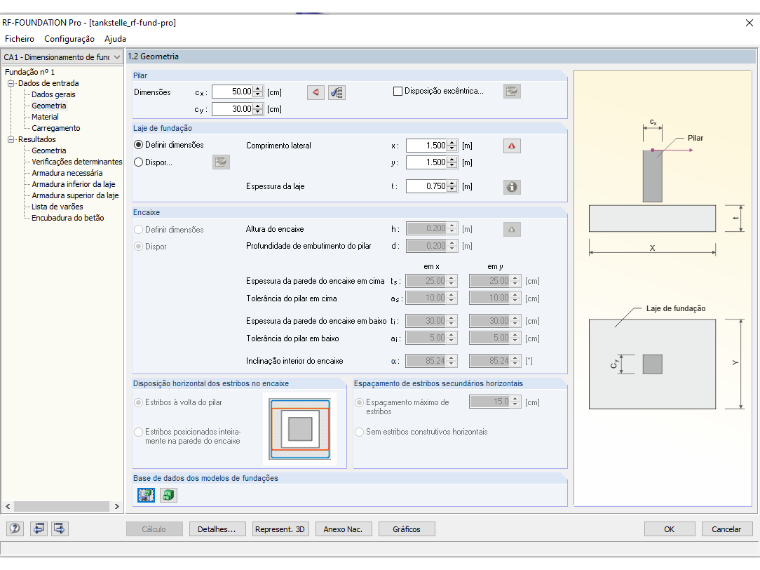This screenshot has width=760, height=570.
Task: Select Dados gerais in the tree
Action: pyautogui.click(x=53, y=95)
